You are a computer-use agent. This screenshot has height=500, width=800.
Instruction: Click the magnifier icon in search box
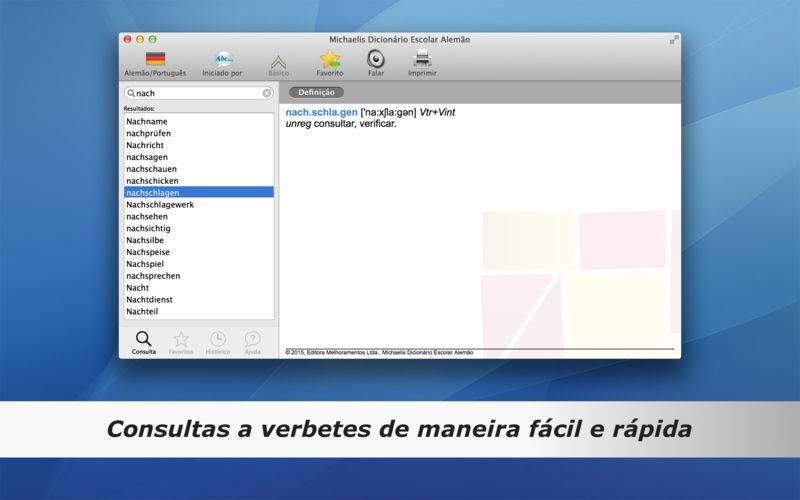[131, 93]
